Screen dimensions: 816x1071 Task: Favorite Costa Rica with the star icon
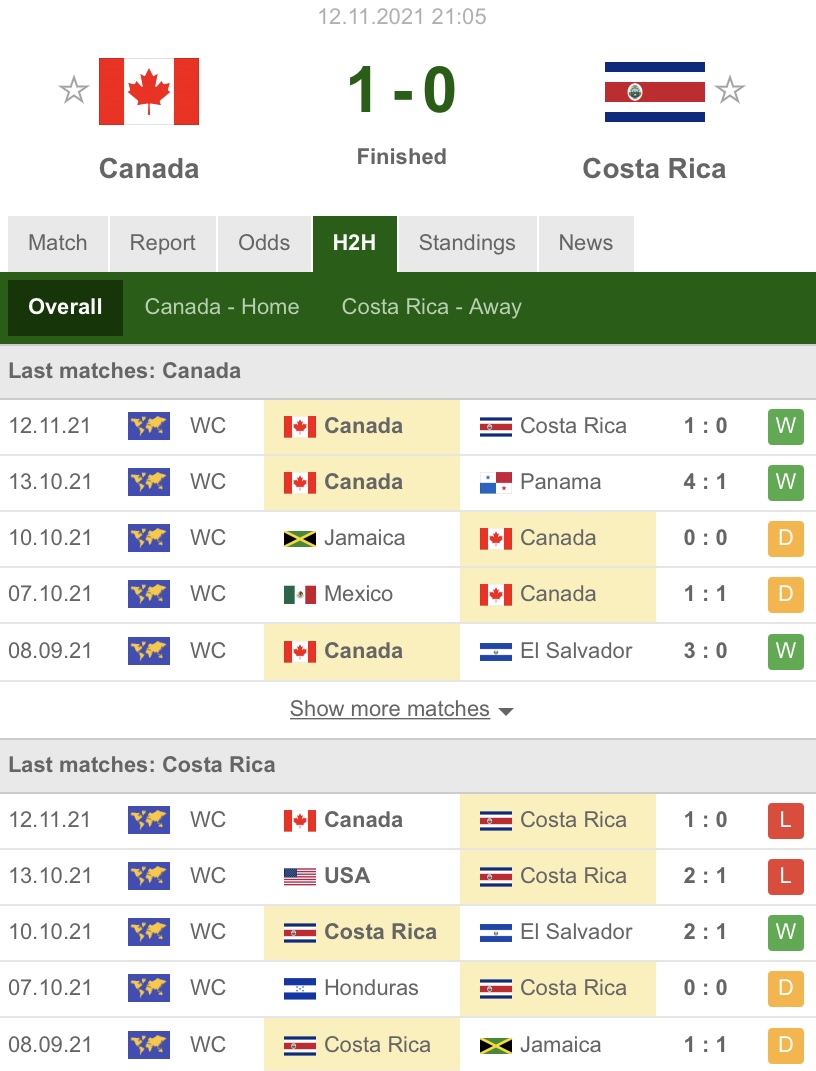point(730,90)
